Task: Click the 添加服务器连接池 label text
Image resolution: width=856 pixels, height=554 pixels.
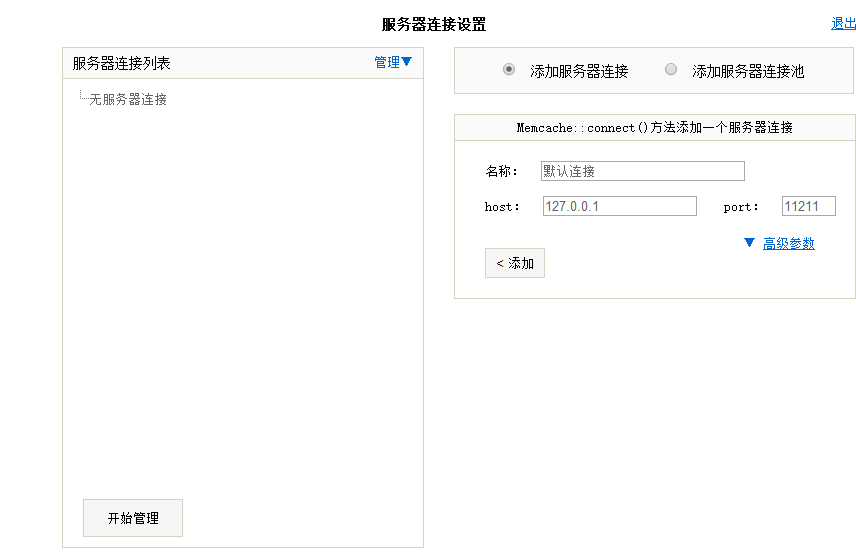Action: pos(748,71)
